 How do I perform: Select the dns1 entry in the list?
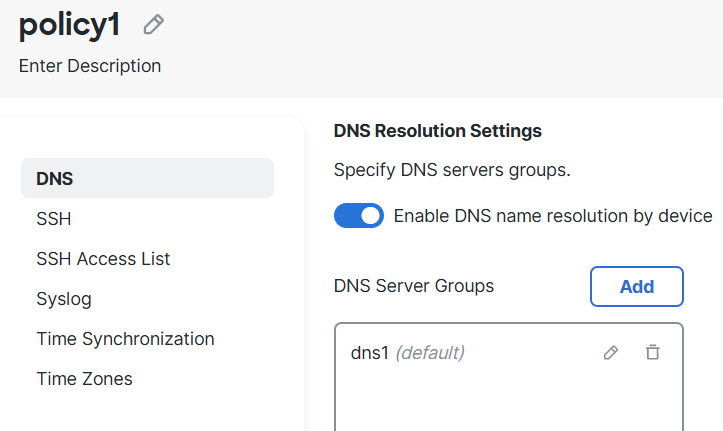[369, 352]
